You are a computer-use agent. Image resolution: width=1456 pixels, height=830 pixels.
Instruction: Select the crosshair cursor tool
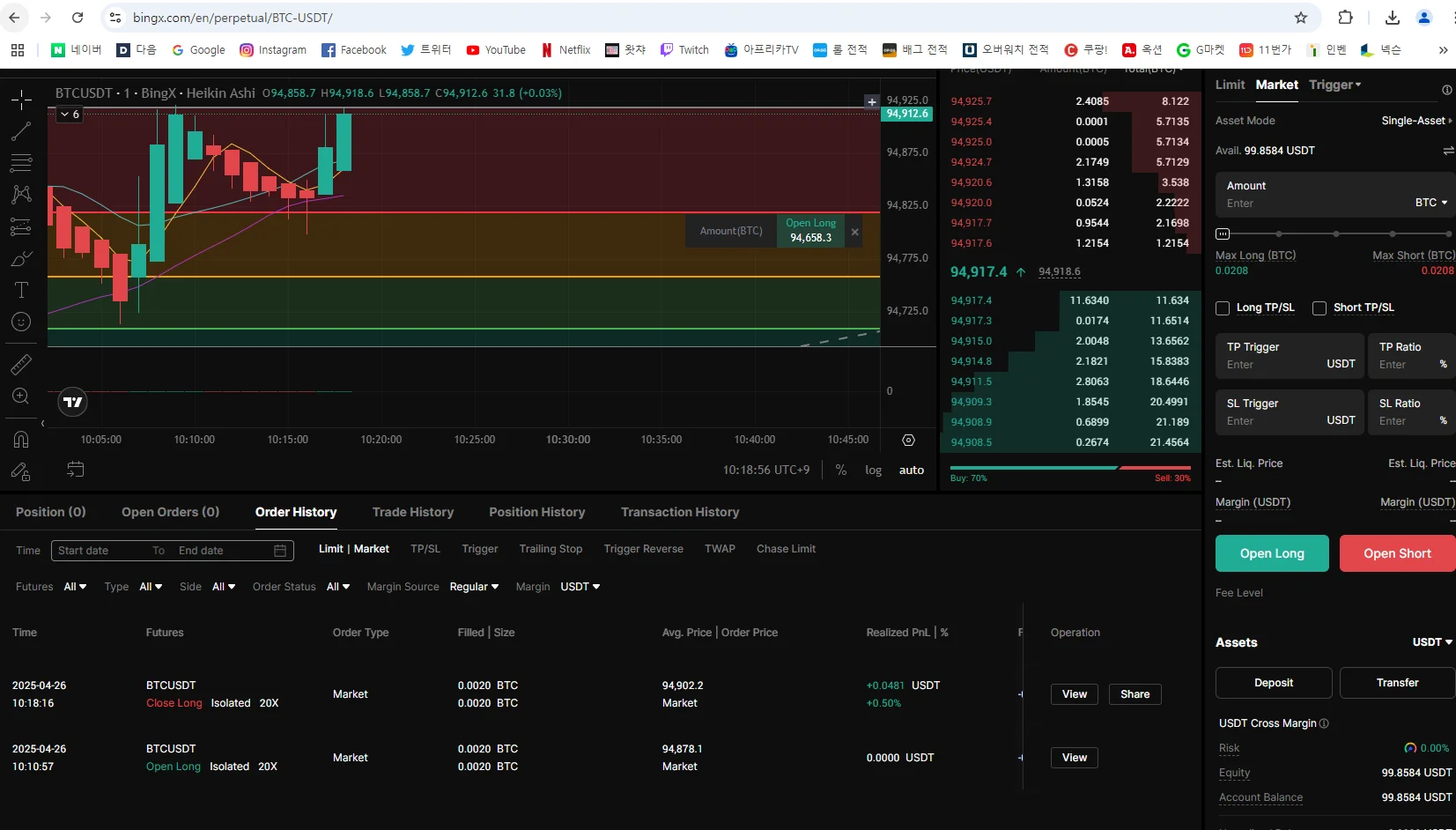click(x=21, y=100)
